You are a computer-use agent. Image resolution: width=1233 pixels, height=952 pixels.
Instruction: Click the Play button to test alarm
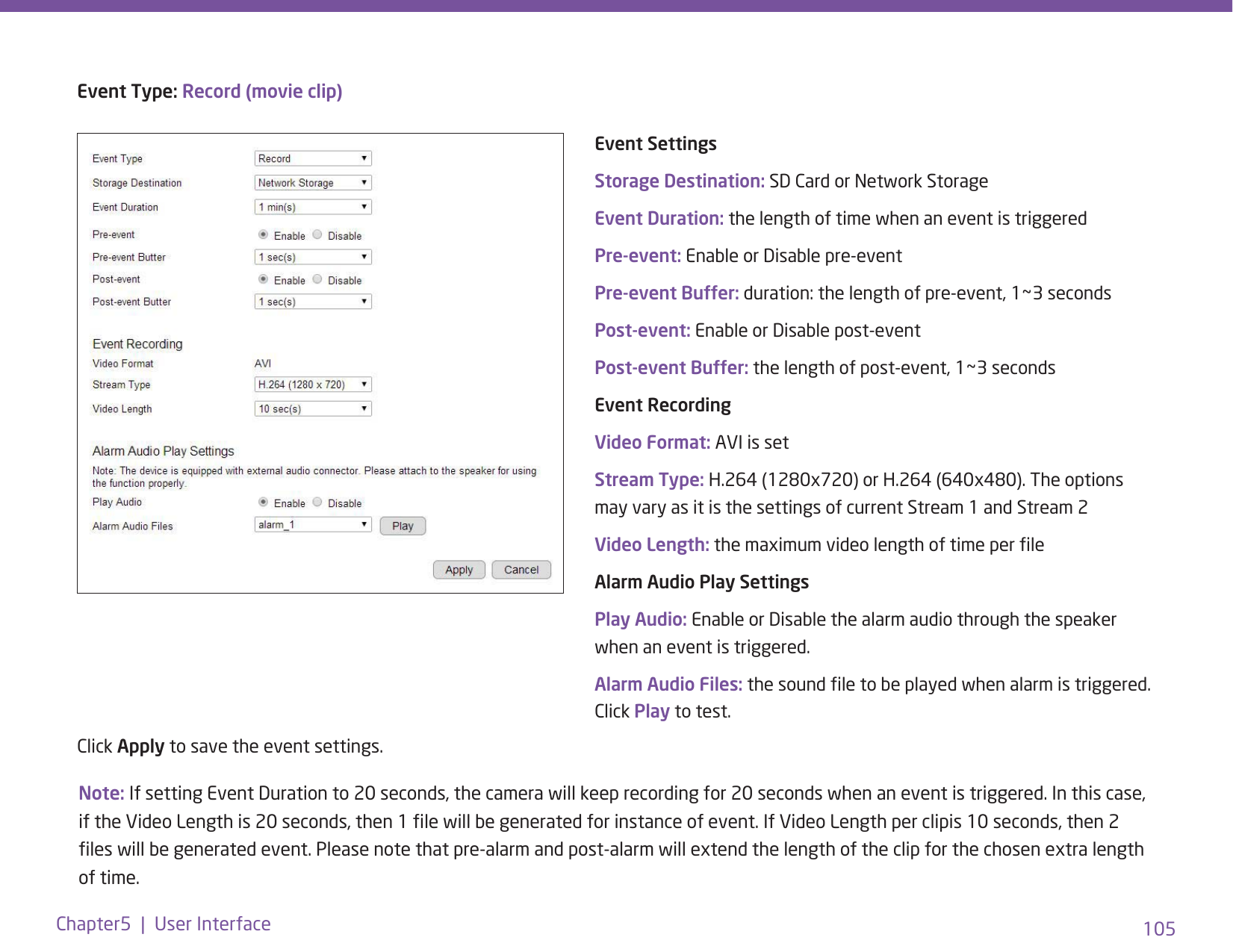coord(403,526)
